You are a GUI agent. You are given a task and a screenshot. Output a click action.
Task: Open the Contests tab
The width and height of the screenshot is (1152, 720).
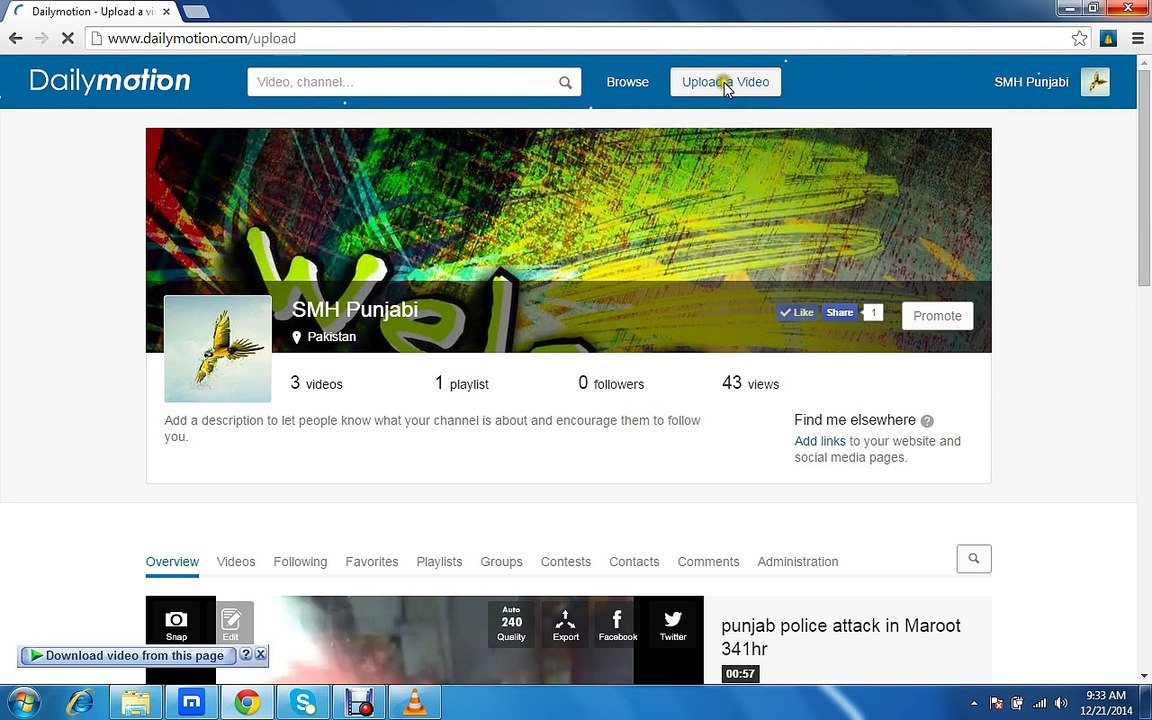coord(566,561)
